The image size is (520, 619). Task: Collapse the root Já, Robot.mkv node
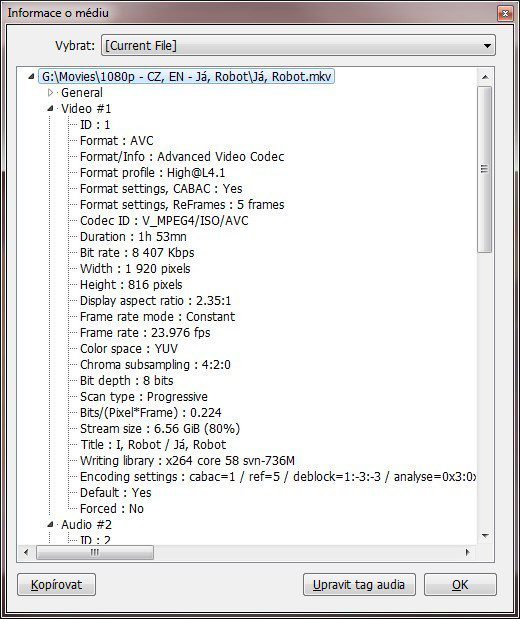[32, 77]
